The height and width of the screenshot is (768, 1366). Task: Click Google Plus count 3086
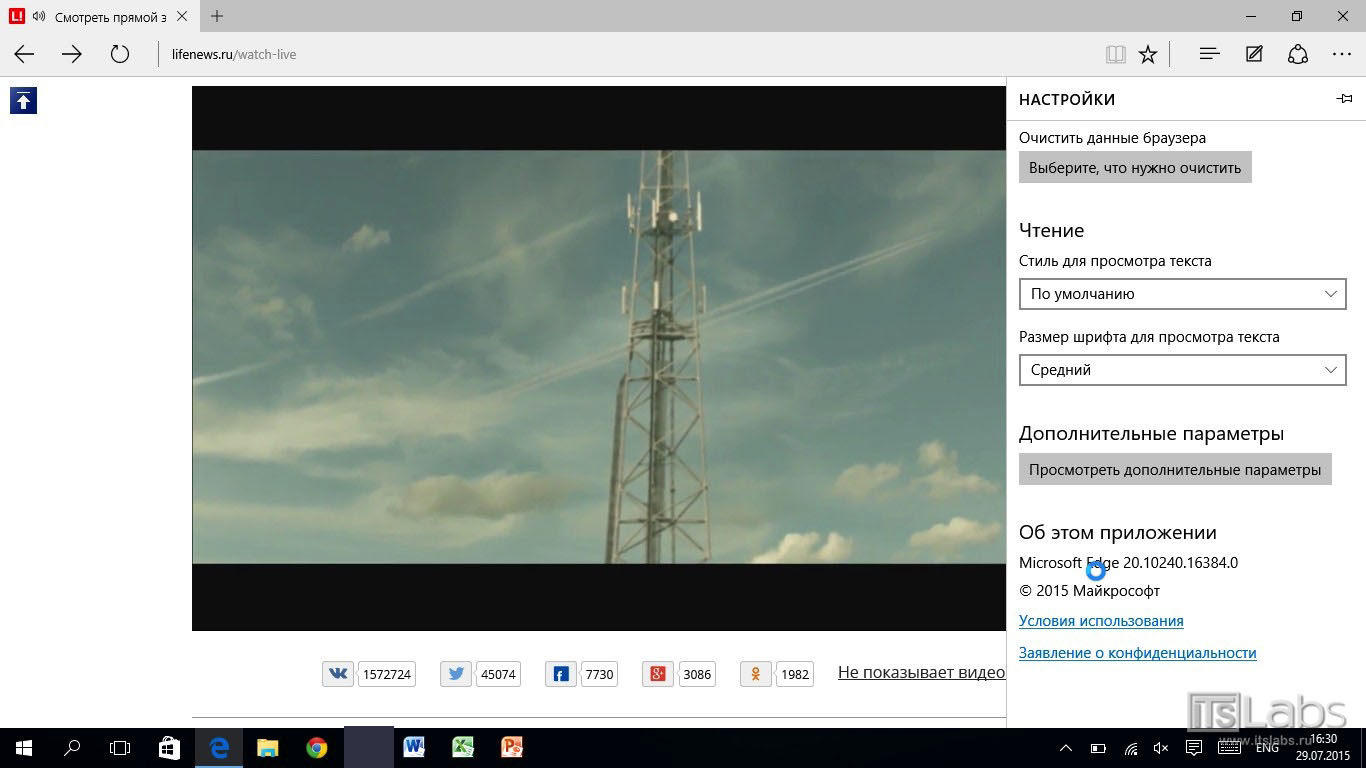[697, 674]
